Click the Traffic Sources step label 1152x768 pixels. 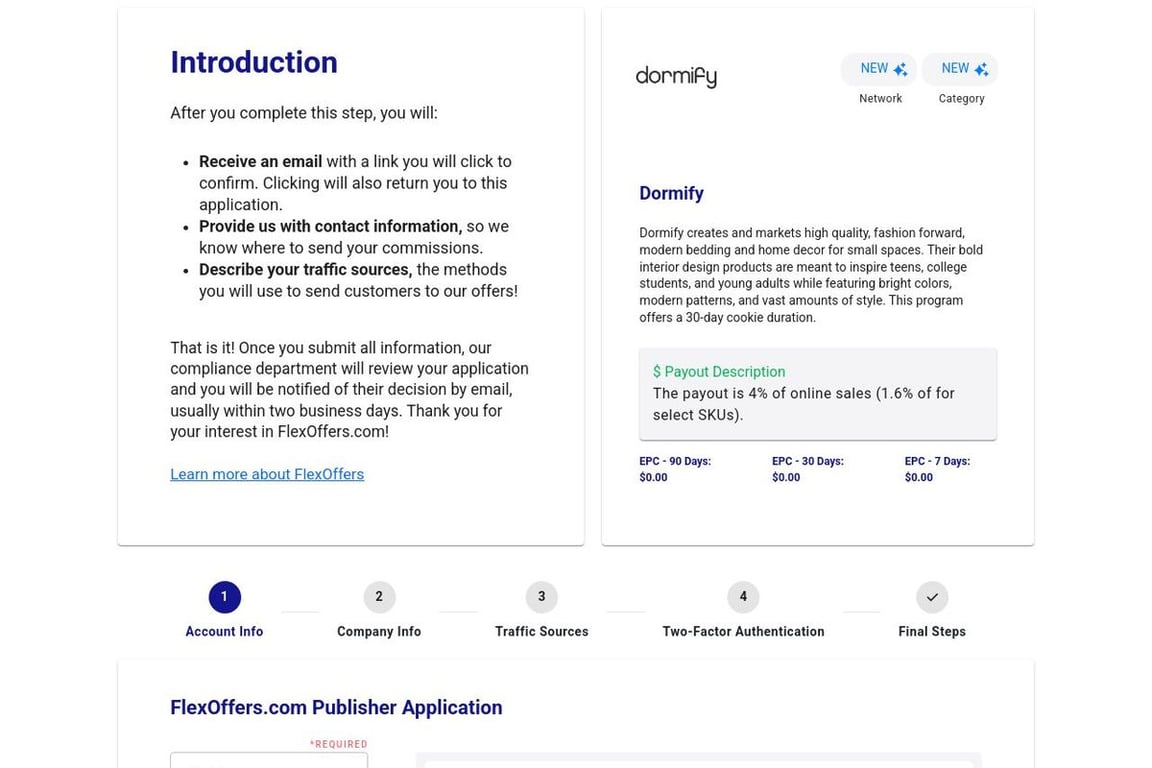[x=541, y=631]
